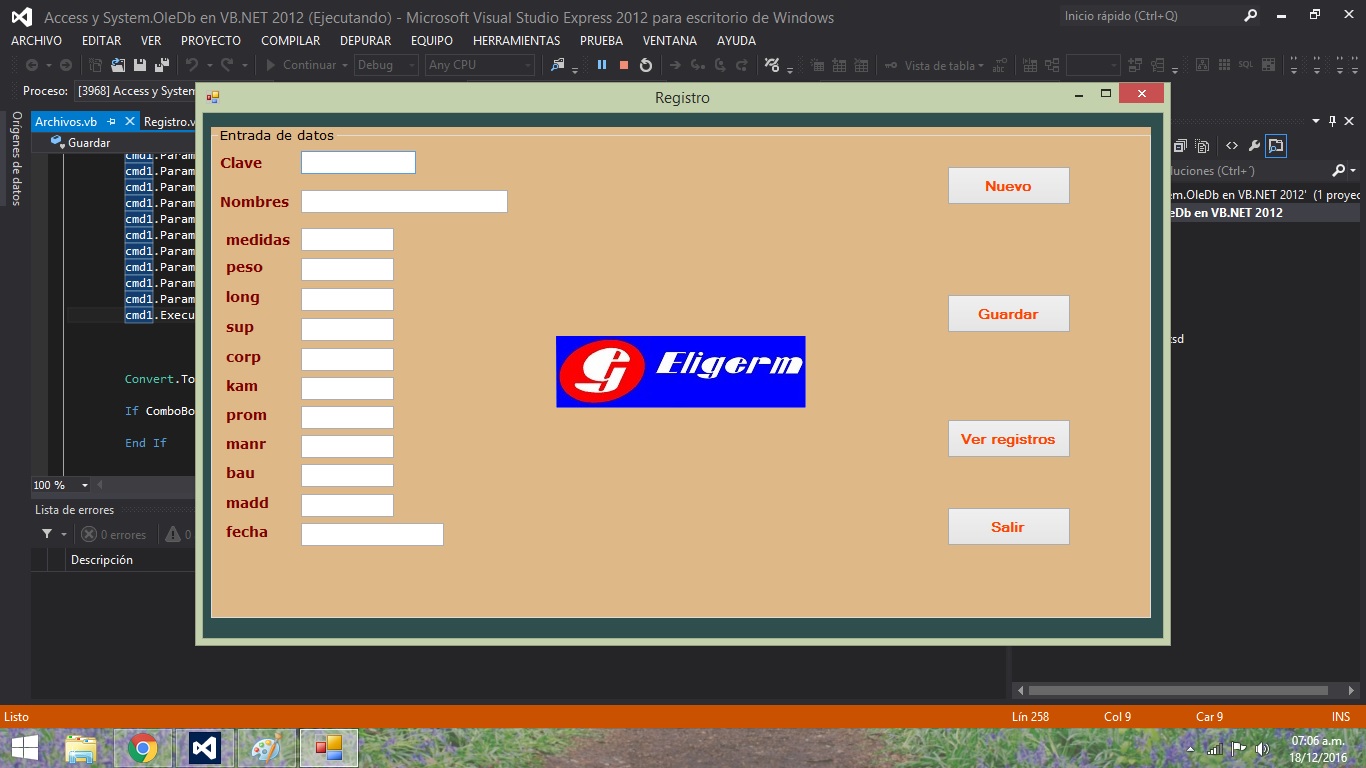Screen dimensions: 1366x768
Task: Click the Ver registros button
Action: (1008, 439)
